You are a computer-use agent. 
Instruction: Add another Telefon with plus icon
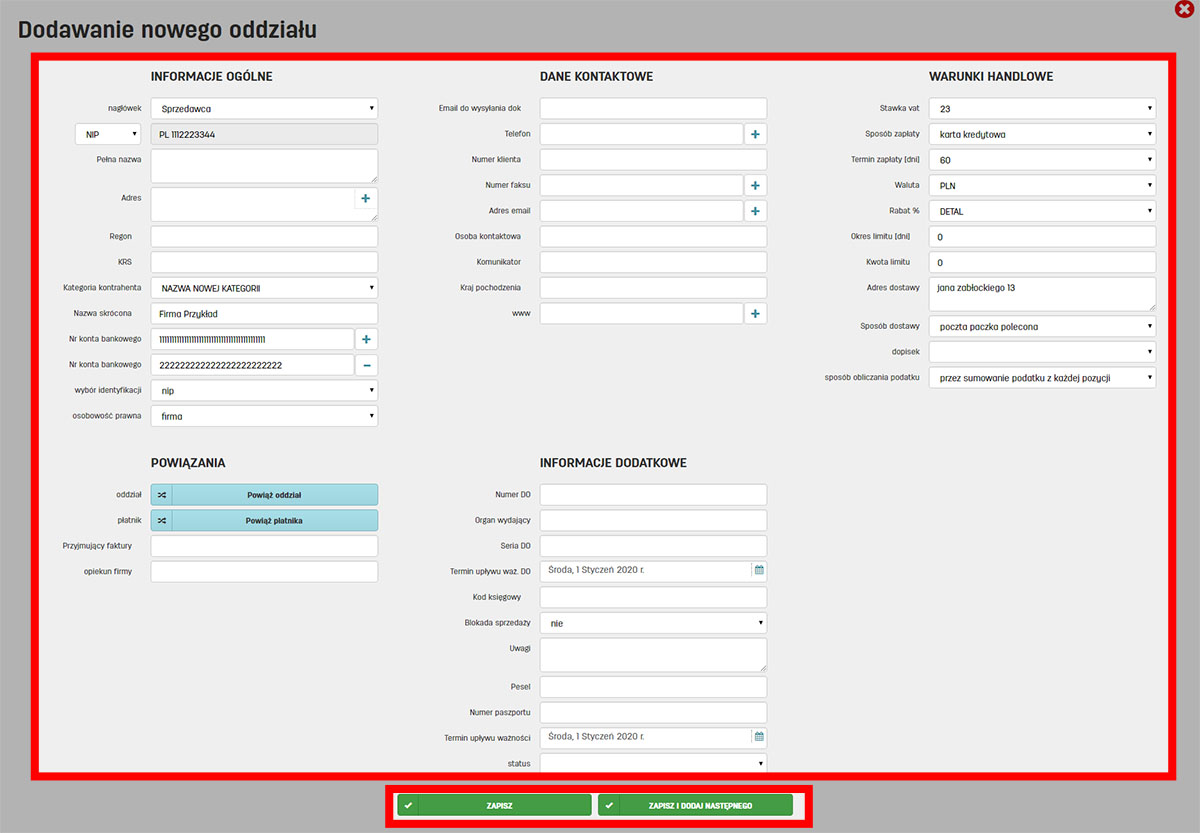coord(756,134)
